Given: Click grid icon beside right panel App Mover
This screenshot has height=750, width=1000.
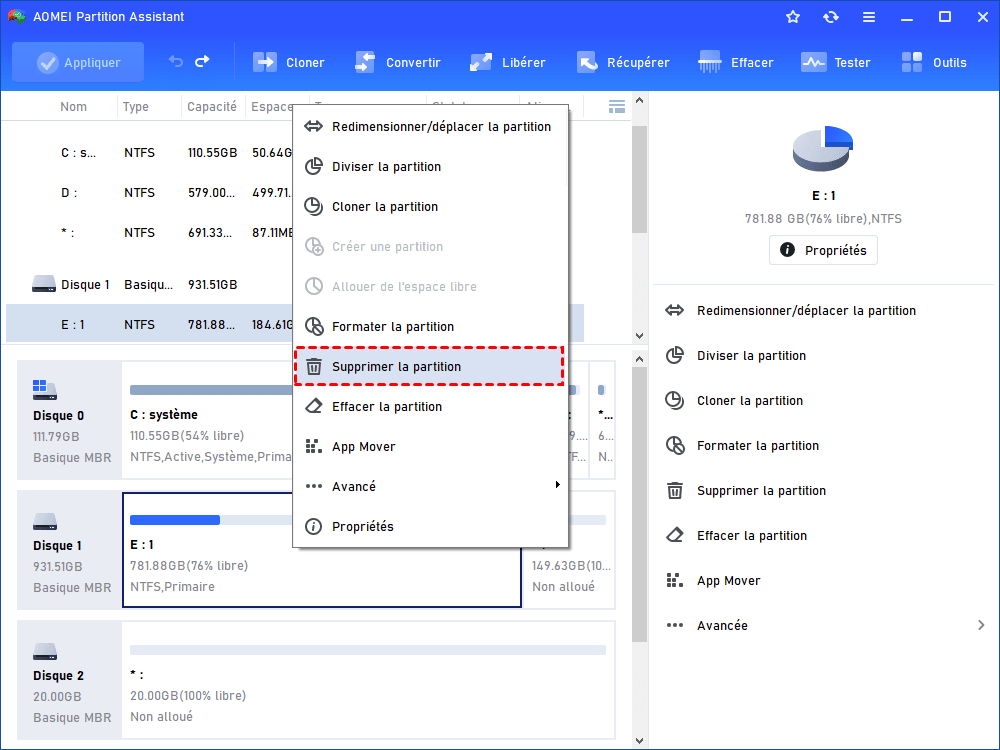Looking at the screenshot, I should pyautogui.click(x=675, y=580).
